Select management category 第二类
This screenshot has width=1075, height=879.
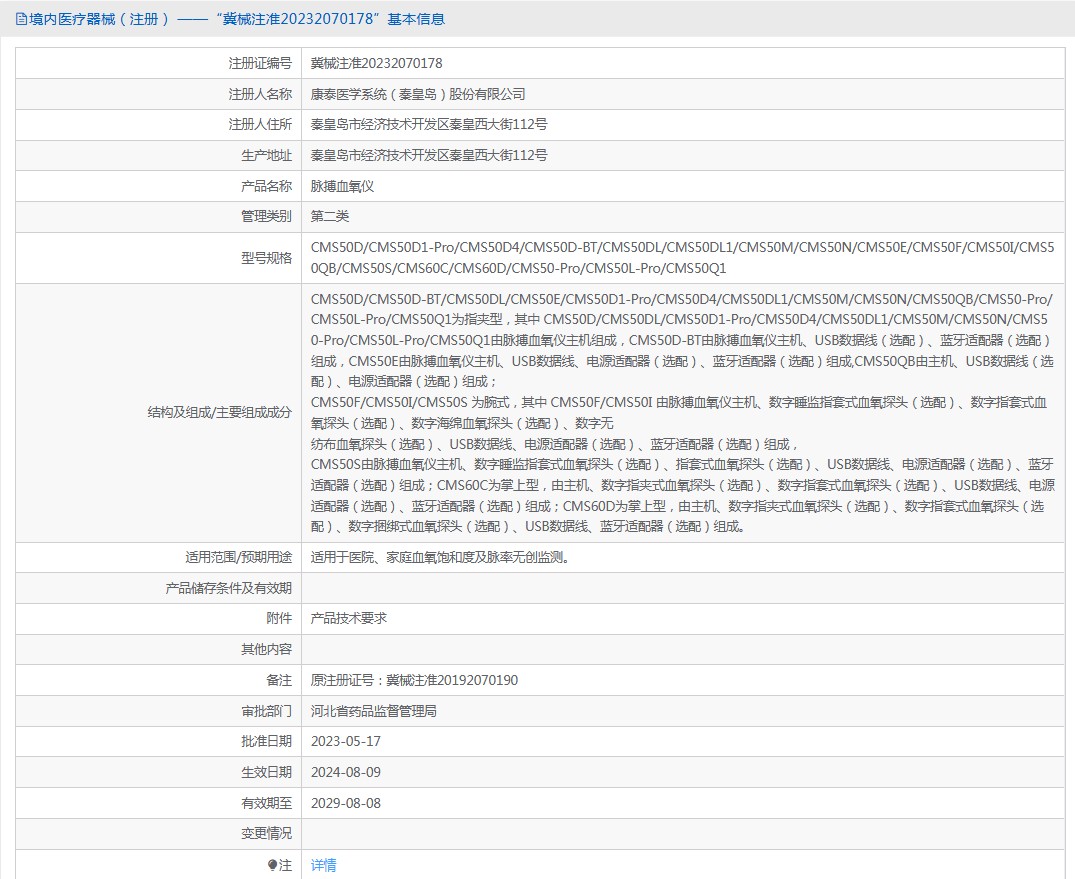coord(330,216)
